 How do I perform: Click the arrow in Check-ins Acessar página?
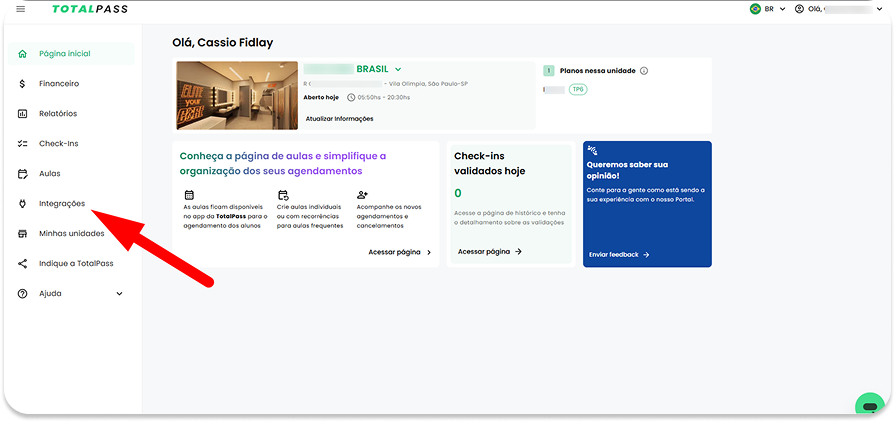(518, 251)
